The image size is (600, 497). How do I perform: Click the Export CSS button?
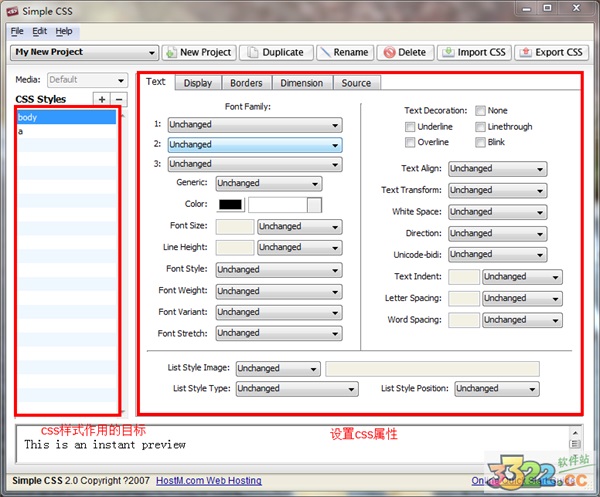(551, 52)
